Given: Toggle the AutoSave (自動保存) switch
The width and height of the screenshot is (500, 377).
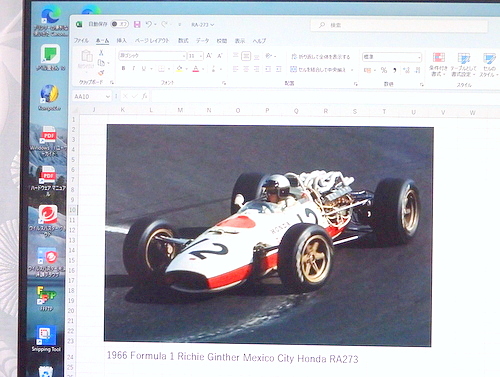Looking at the screenshot, I should click(120, 24).
